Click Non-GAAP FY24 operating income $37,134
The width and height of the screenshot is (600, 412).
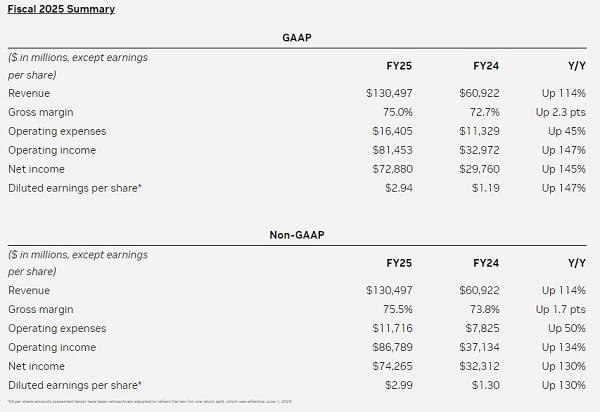pos(476,347)
